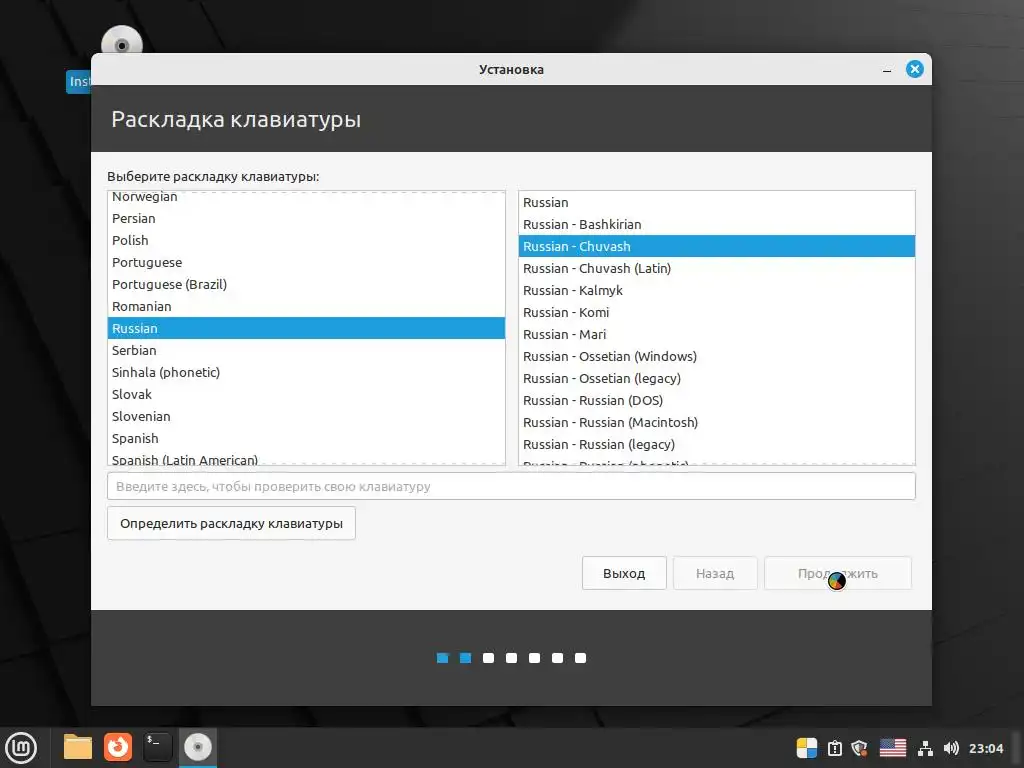
Task: Select Norwegian in the language list
Action: 306,197
